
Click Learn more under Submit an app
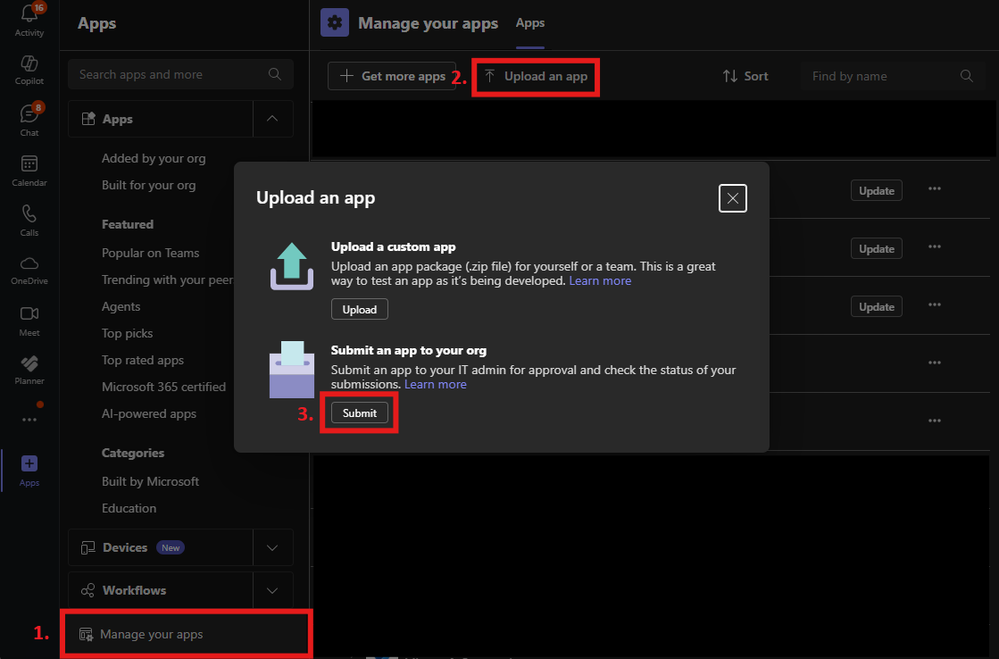click(x=435, y=384)
